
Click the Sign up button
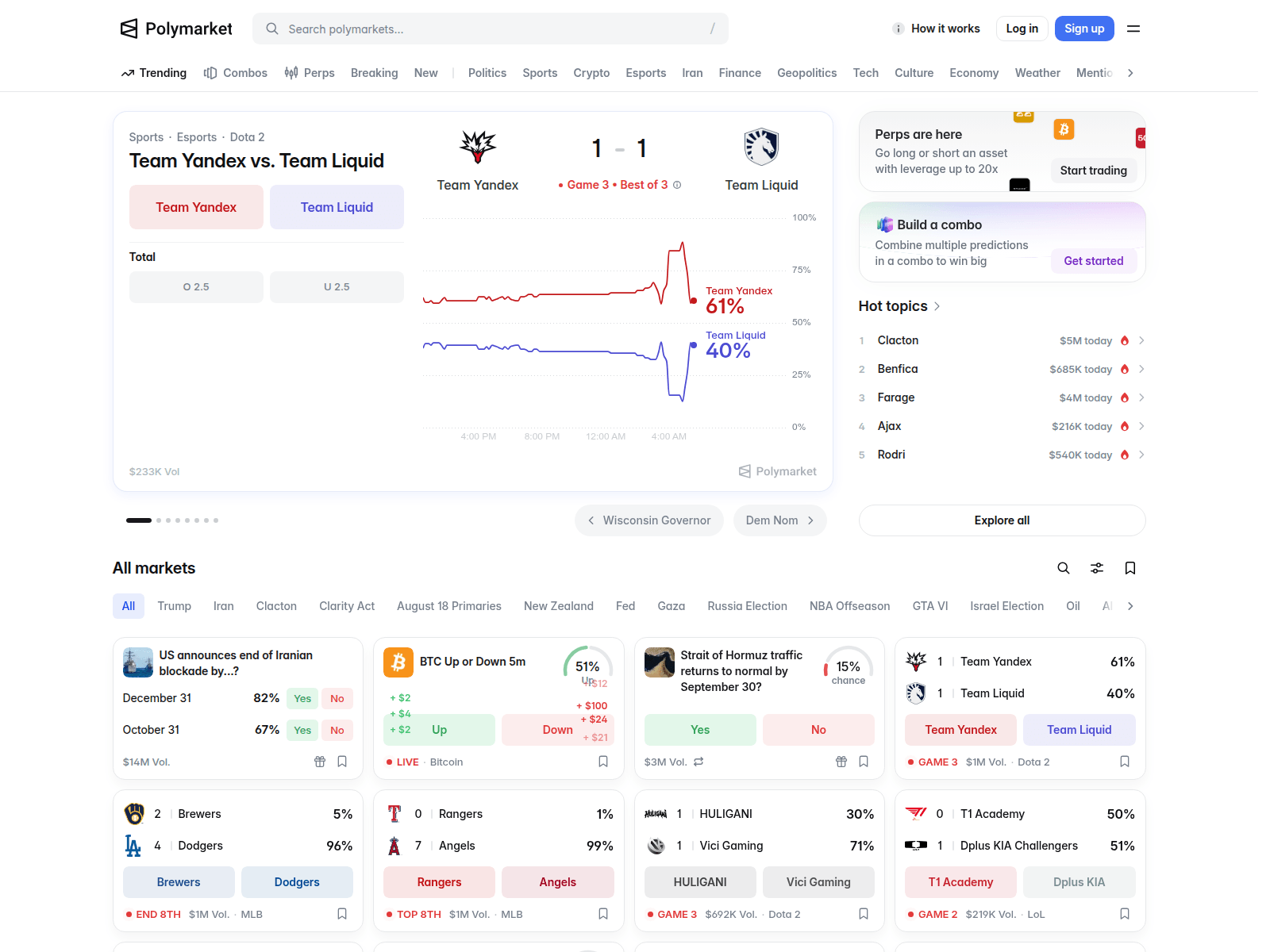[x=1084, y=29]
